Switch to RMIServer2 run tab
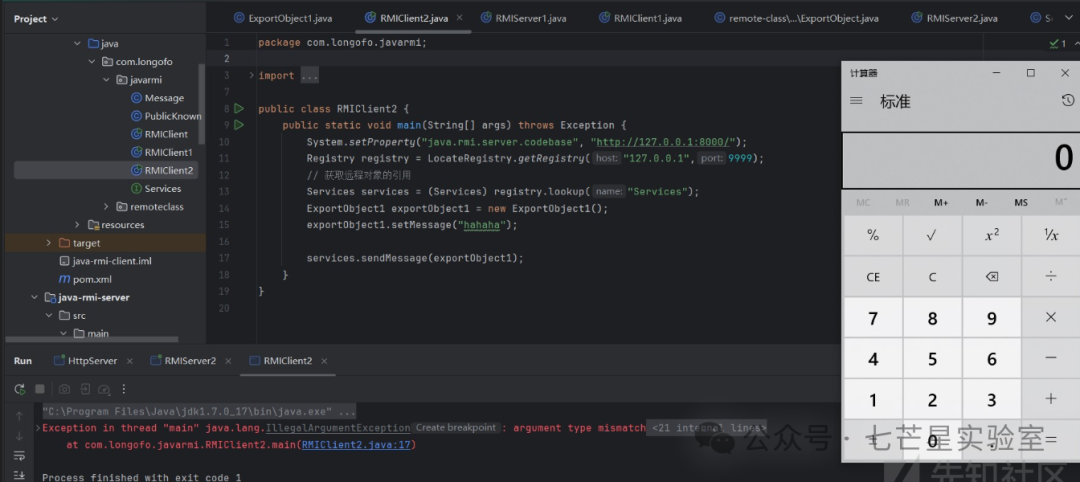1080x482 pixels. [183, 361]
